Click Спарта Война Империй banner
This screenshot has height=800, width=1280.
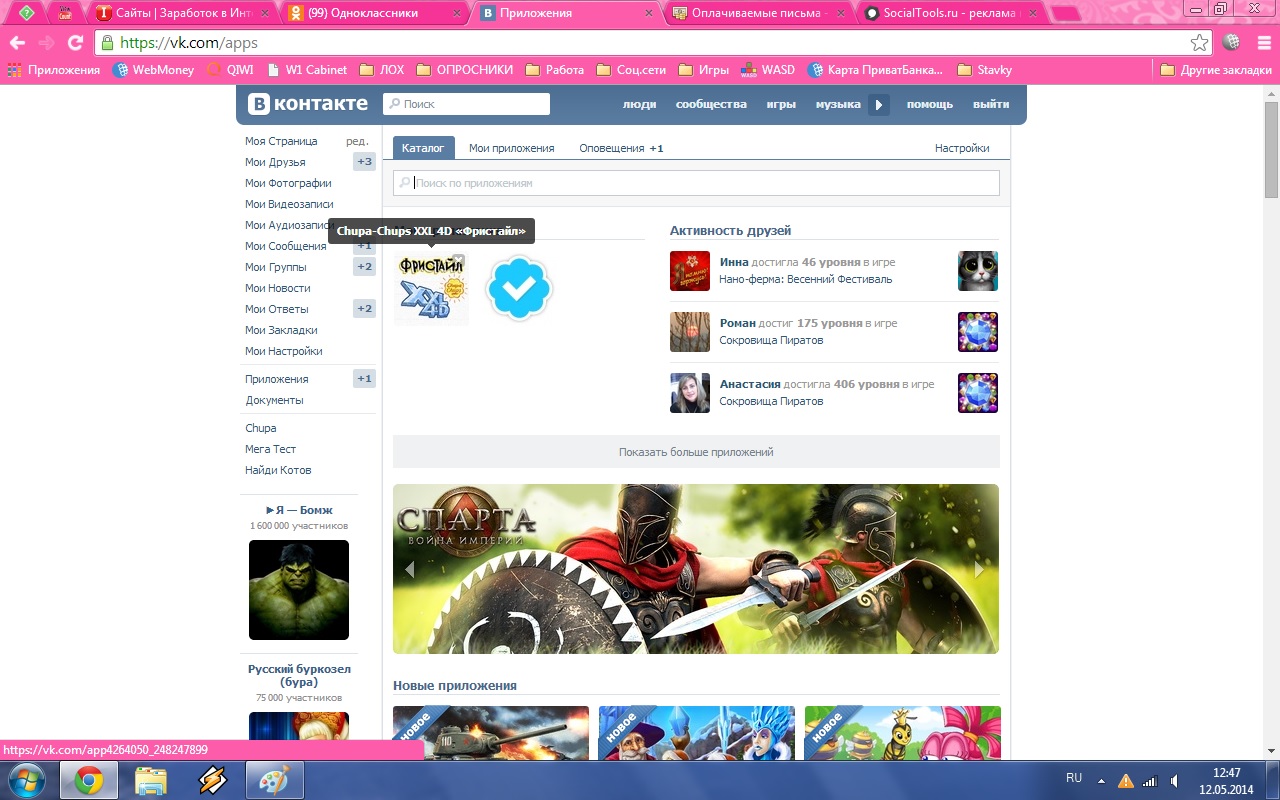coord(696,569)
